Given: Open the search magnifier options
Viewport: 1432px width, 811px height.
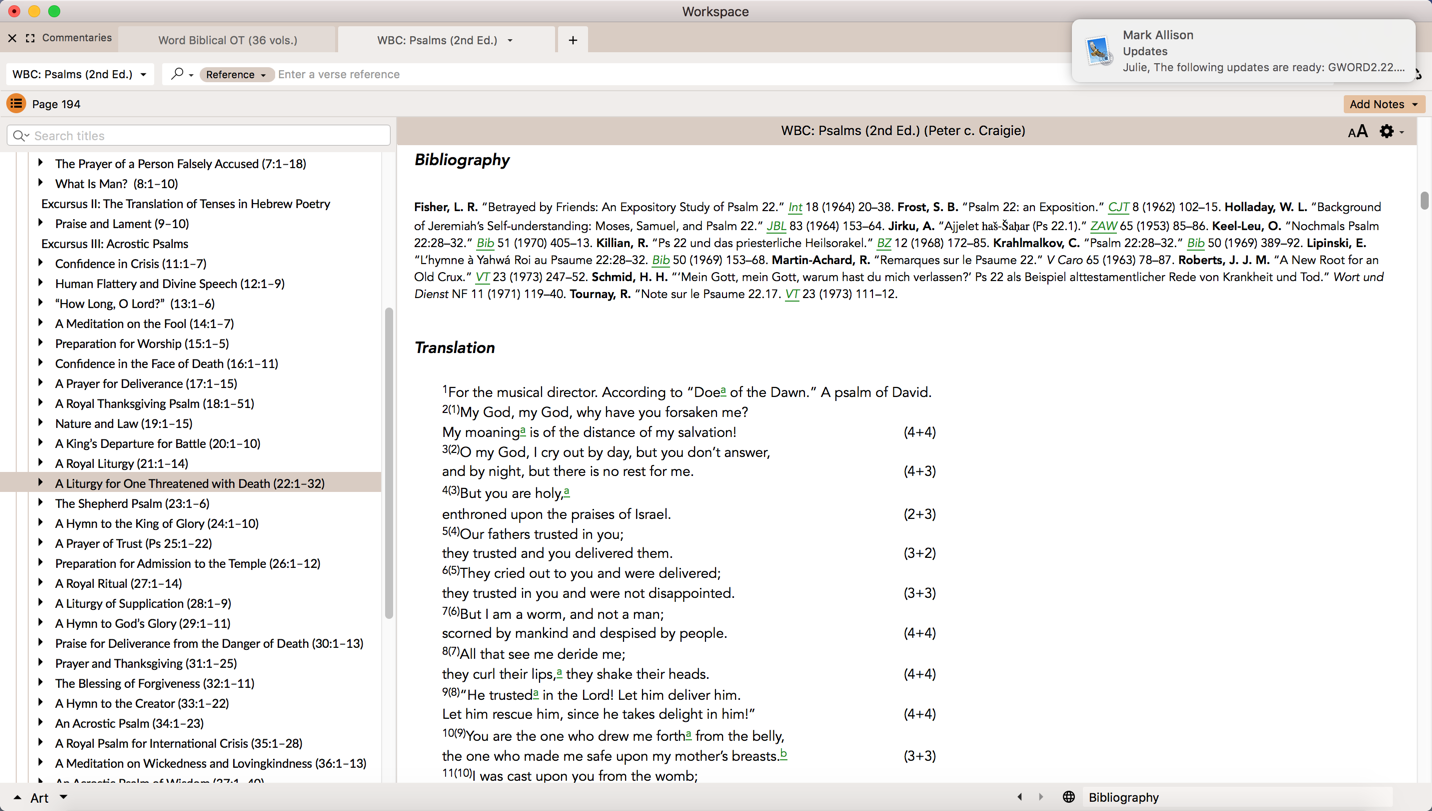Looking at the screenshot, I should 181,74.
